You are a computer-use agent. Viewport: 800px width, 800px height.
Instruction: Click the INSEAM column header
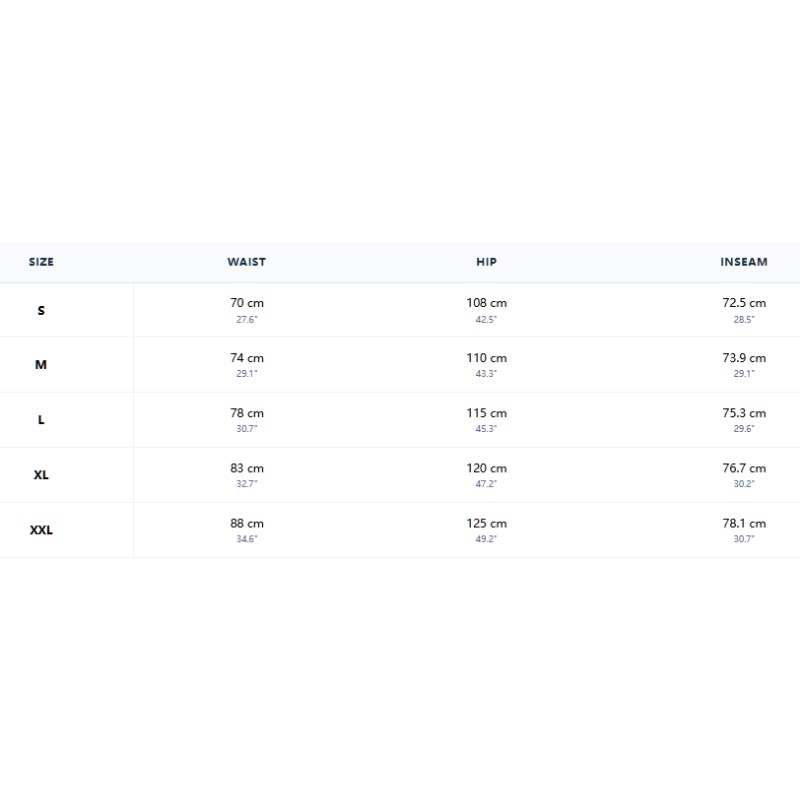pyautogui.click(x=743, y=262)
